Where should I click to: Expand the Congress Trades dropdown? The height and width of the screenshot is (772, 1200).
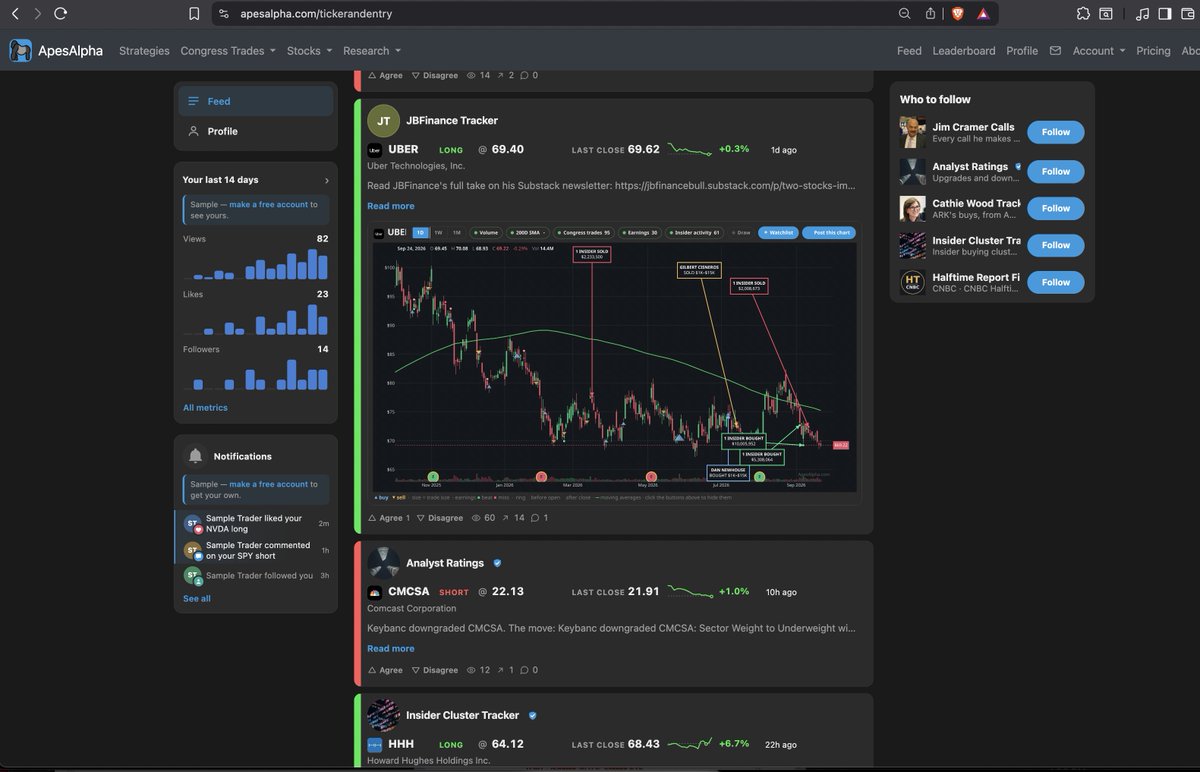click(228, 51)
